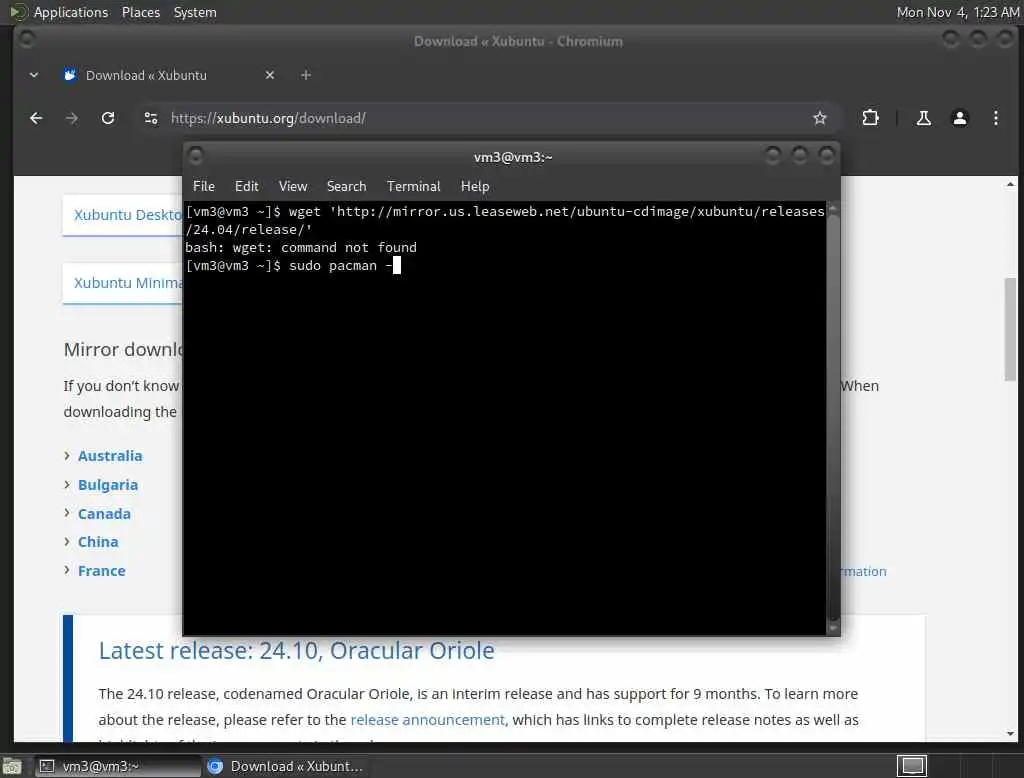Click the Mirror downloads heading

pos(123,349)
